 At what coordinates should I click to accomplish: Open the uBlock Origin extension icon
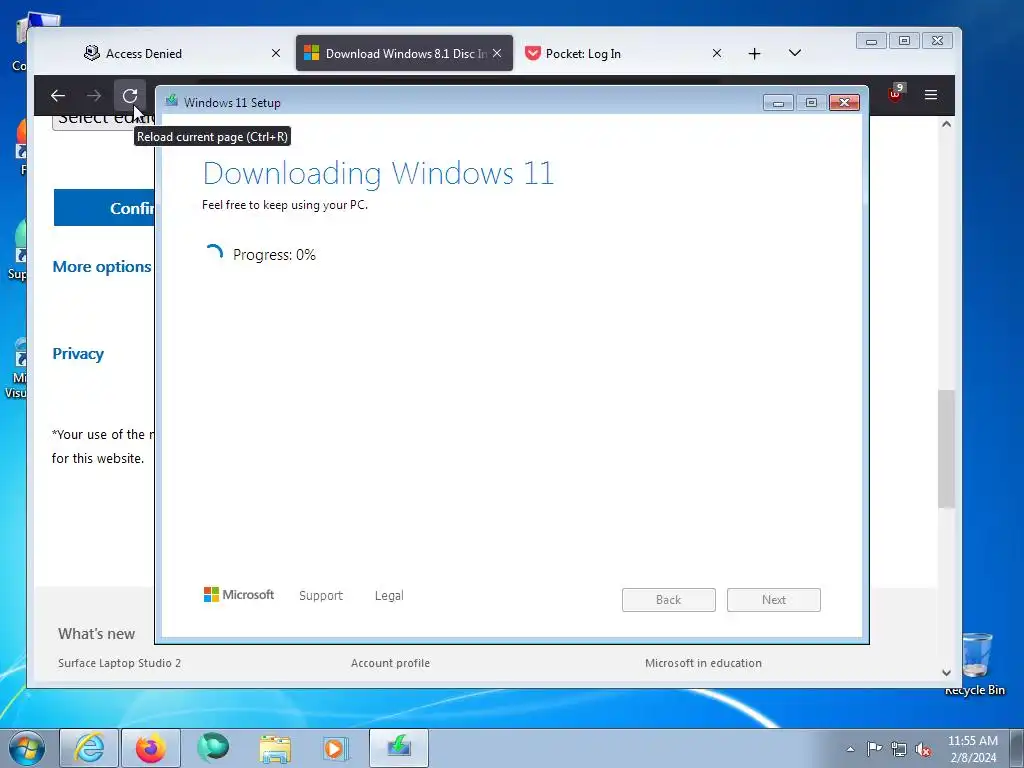(895, 93)
